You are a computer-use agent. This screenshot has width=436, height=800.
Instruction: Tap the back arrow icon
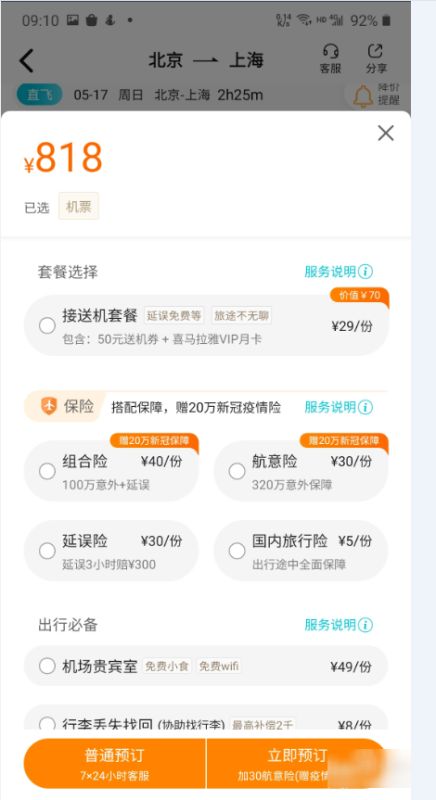click(27, 61)
